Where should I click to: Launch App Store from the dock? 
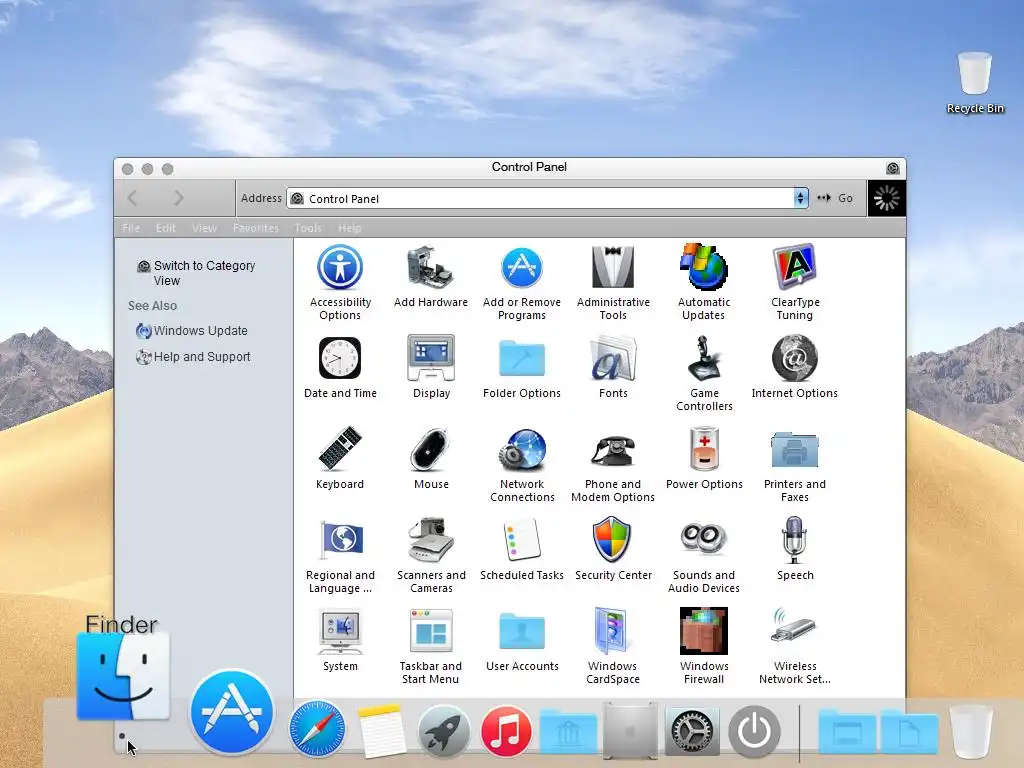coord(232,712)
